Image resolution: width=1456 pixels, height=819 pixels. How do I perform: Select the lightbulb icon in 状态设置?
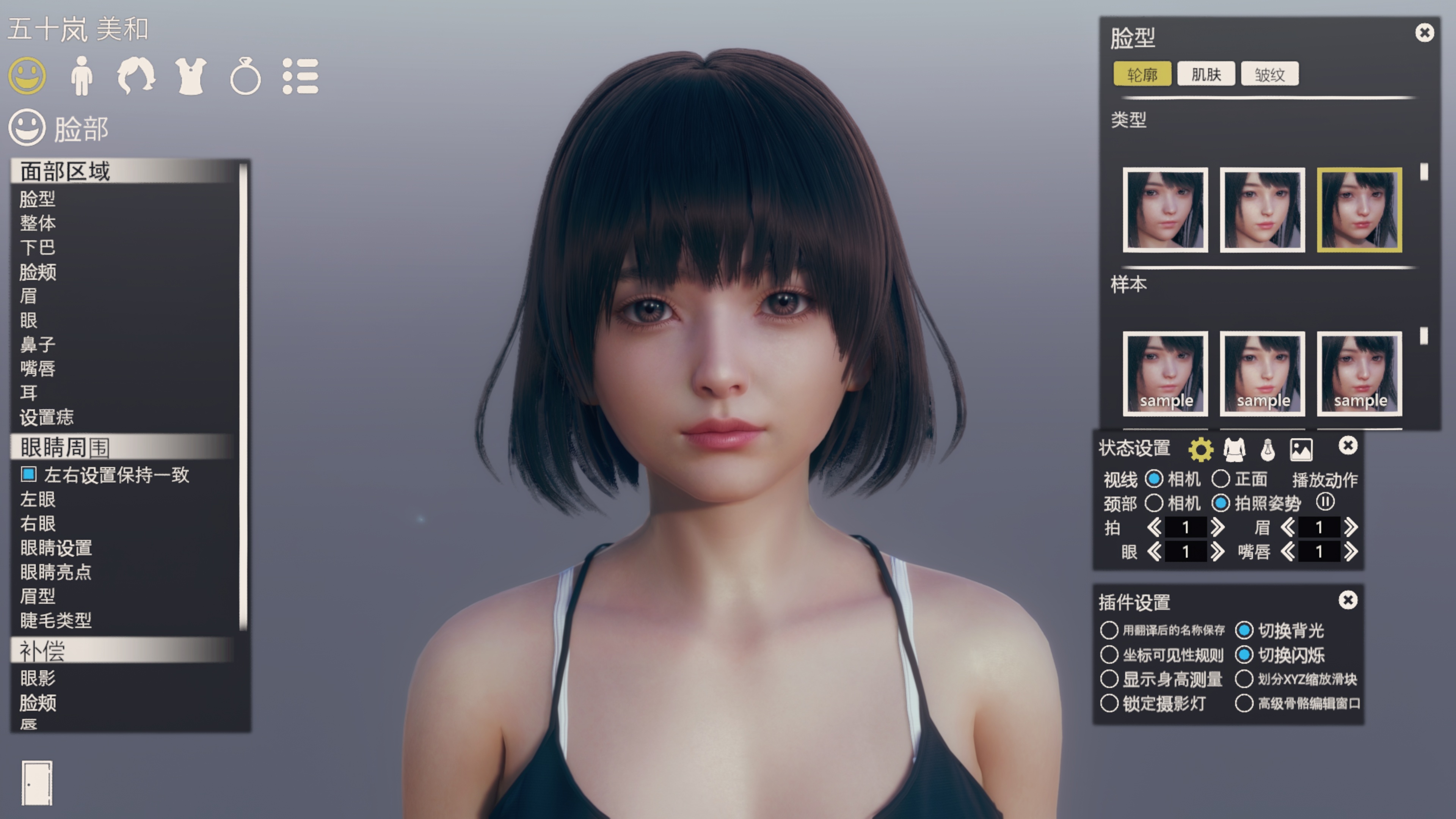pyautogui.click(x=1268, y=449)
